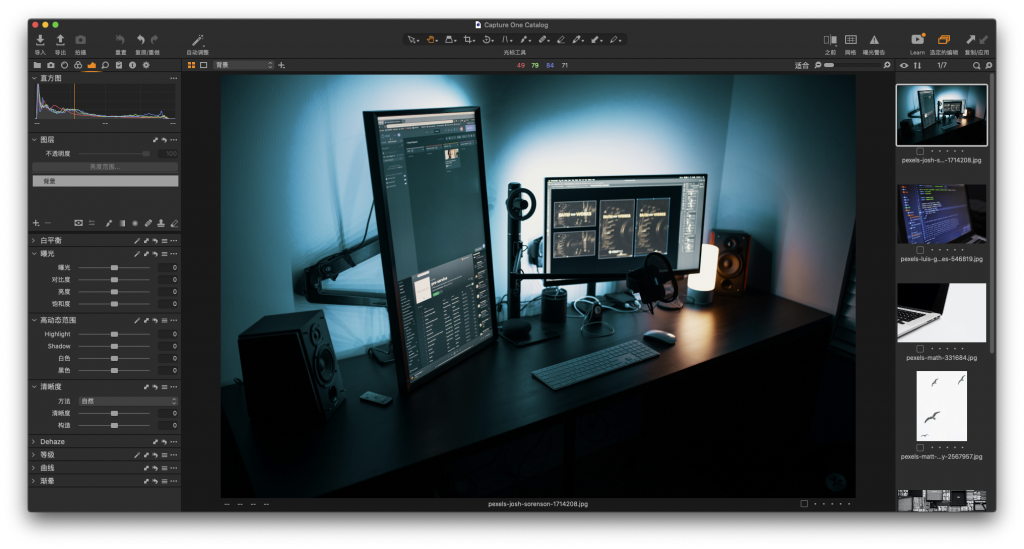1024x549 pixels.
Task: Tick checkbox under pexels-luis code thumbnail
Action: pos(920,249)
